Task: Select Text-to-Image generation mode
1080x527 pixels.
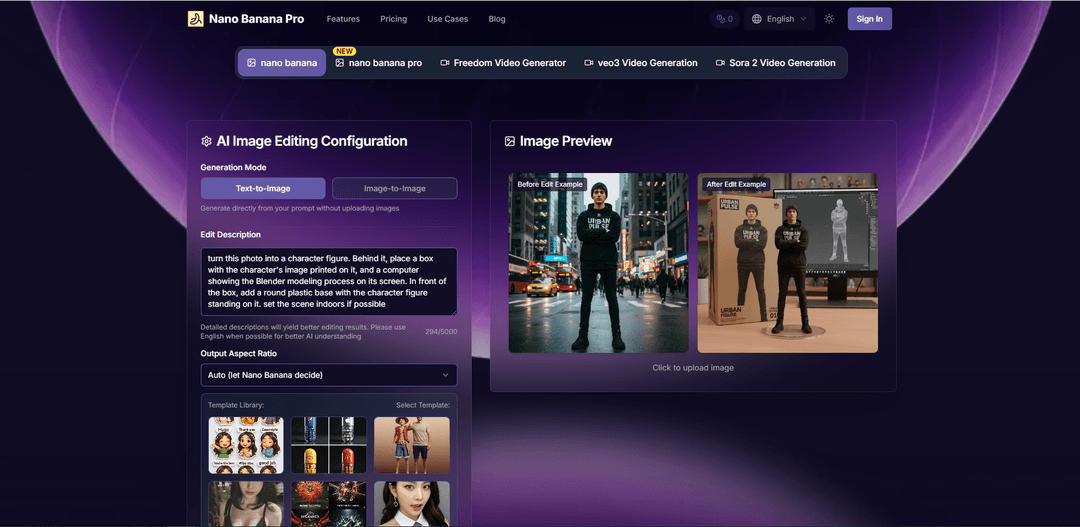Action: (x=263, y=188)
